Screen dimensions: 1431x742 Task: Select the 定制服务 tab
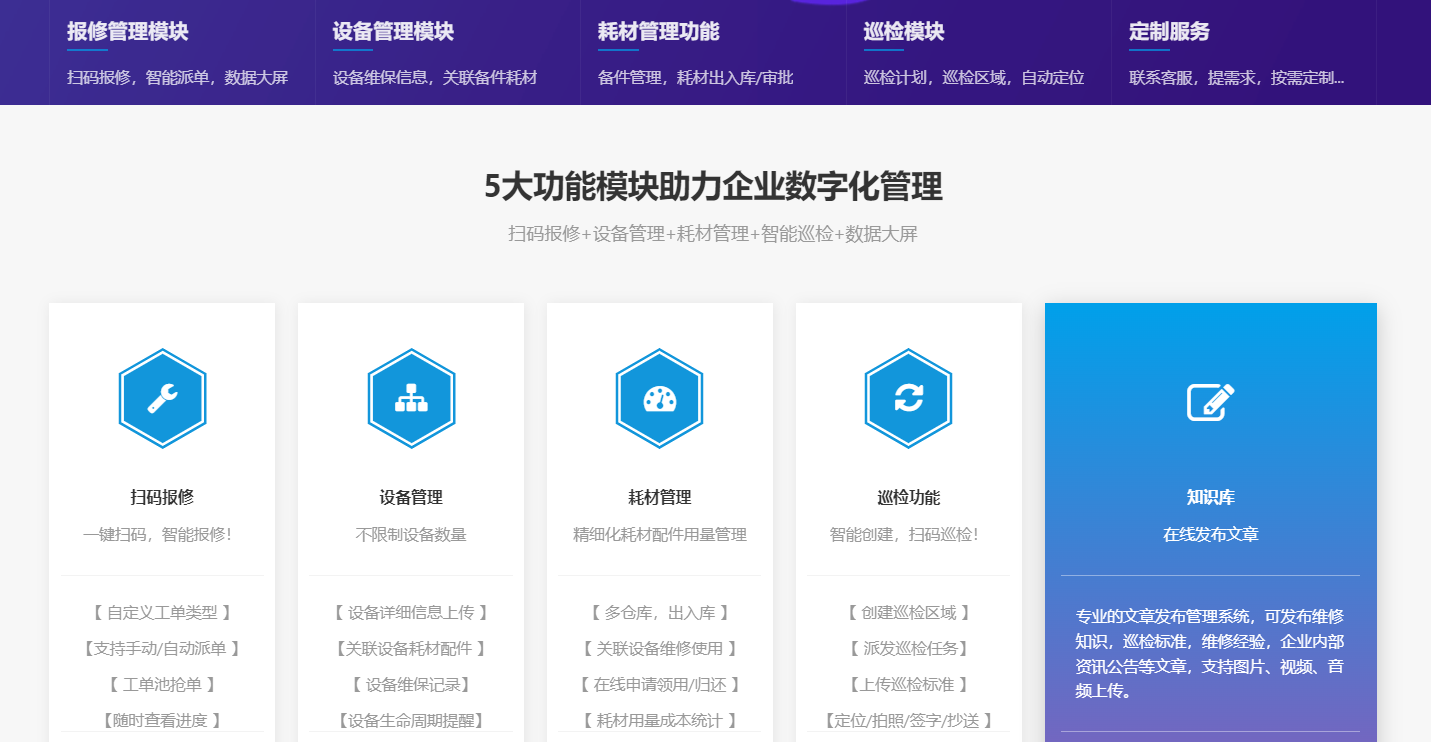tap(1169, 32)
